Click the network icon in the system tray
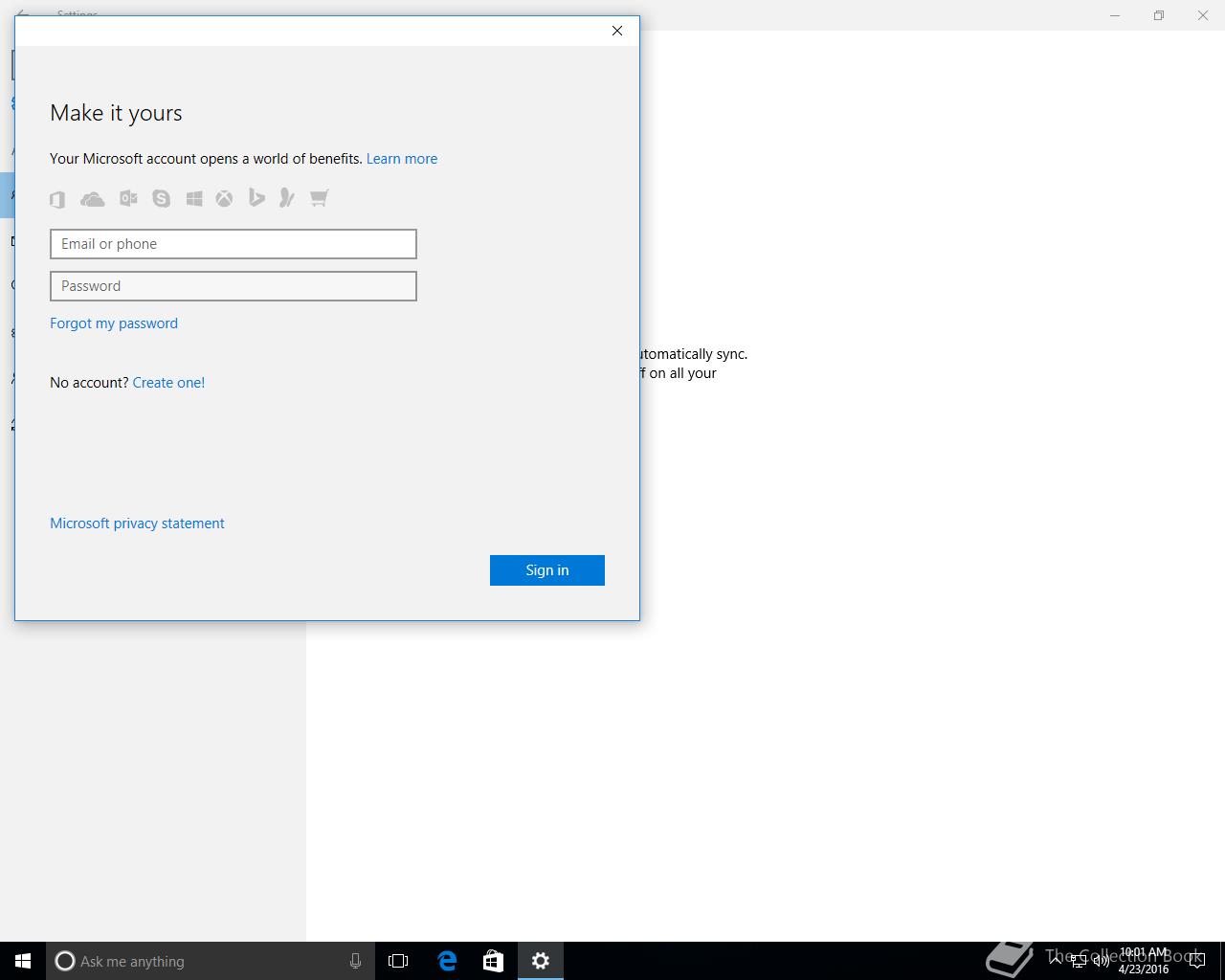The width and height of the screenshot is (1225, 980). pos(1079,961)
